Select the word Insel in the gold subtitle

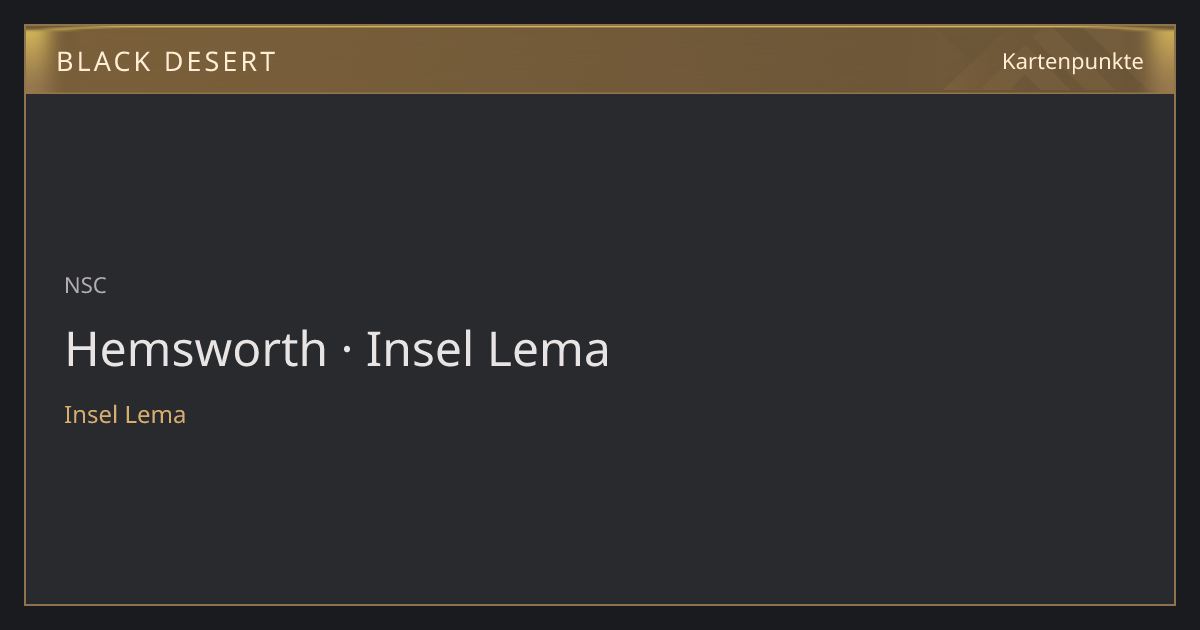(x=91, y=415)
